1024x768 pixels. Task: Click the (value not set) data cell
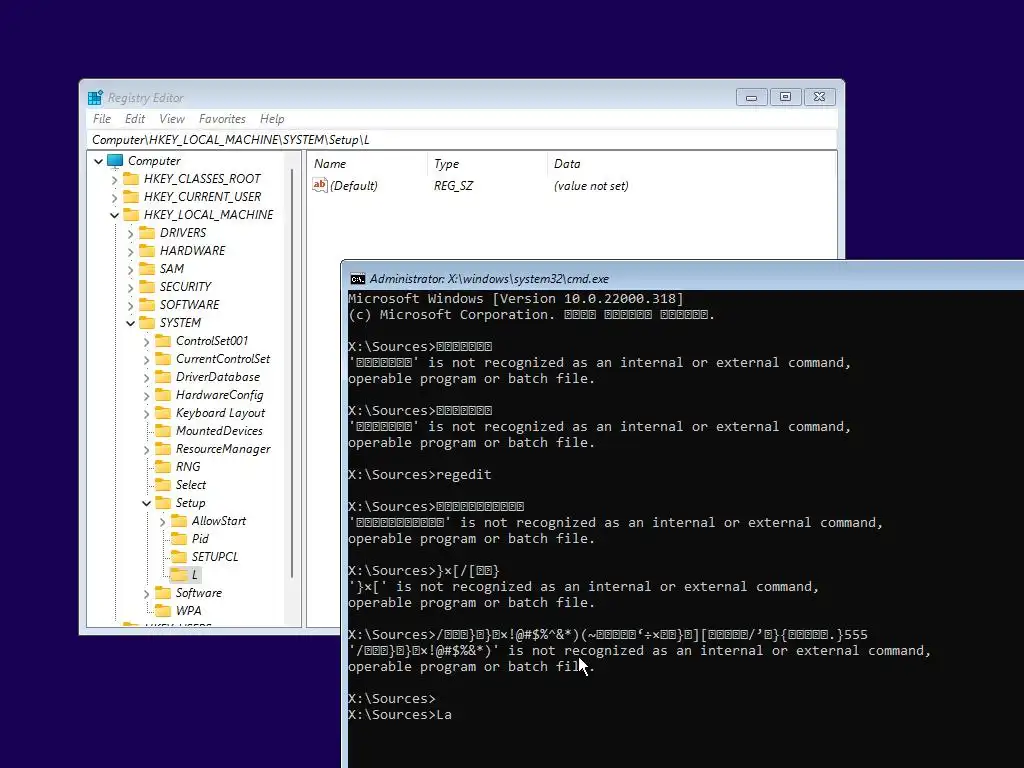coord(591,185)
